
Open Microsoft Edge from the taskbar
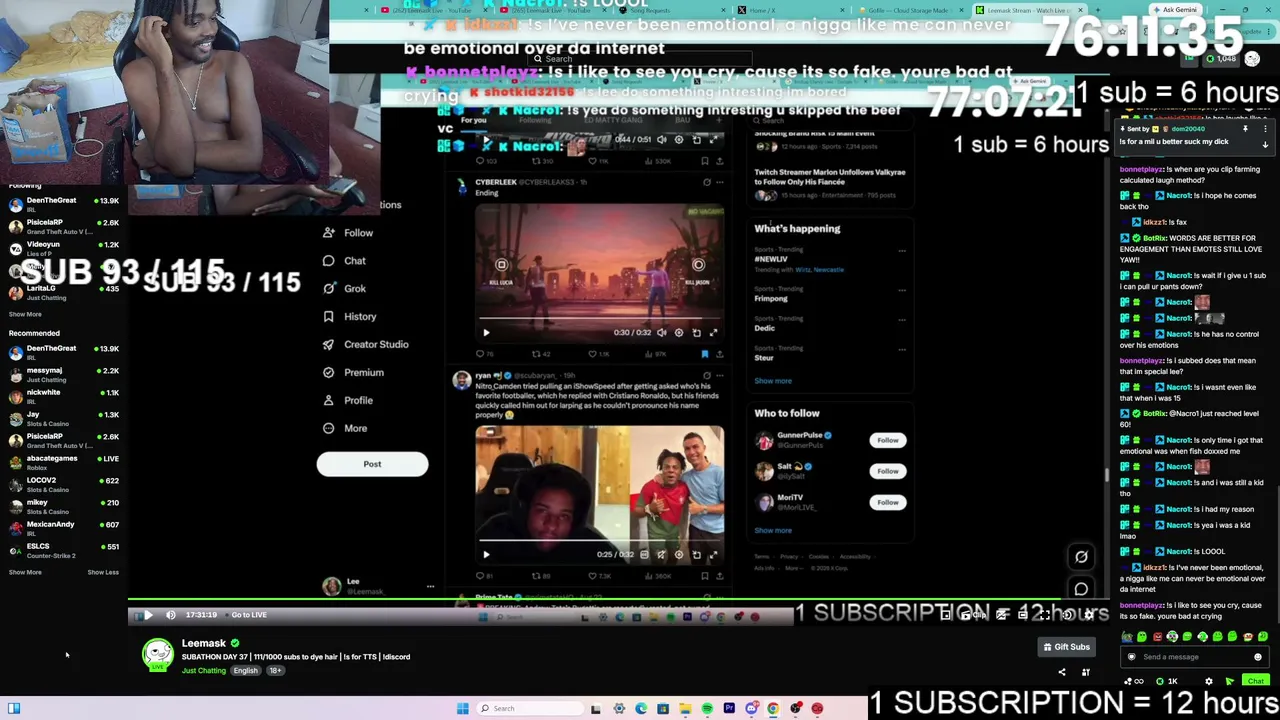(x=641, y=709)
